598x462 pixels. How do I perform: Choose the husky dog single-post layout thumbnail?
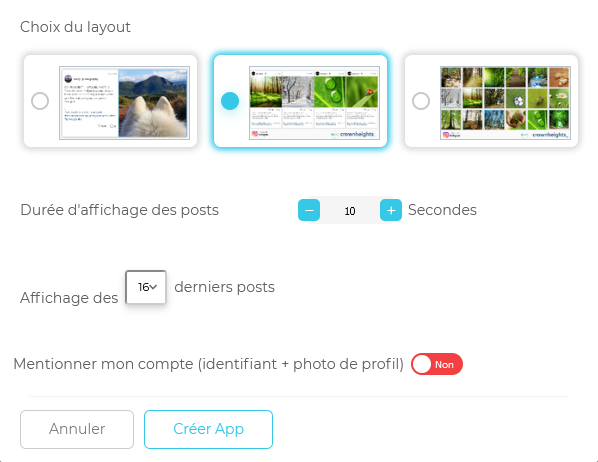click(x=124, y=103)
